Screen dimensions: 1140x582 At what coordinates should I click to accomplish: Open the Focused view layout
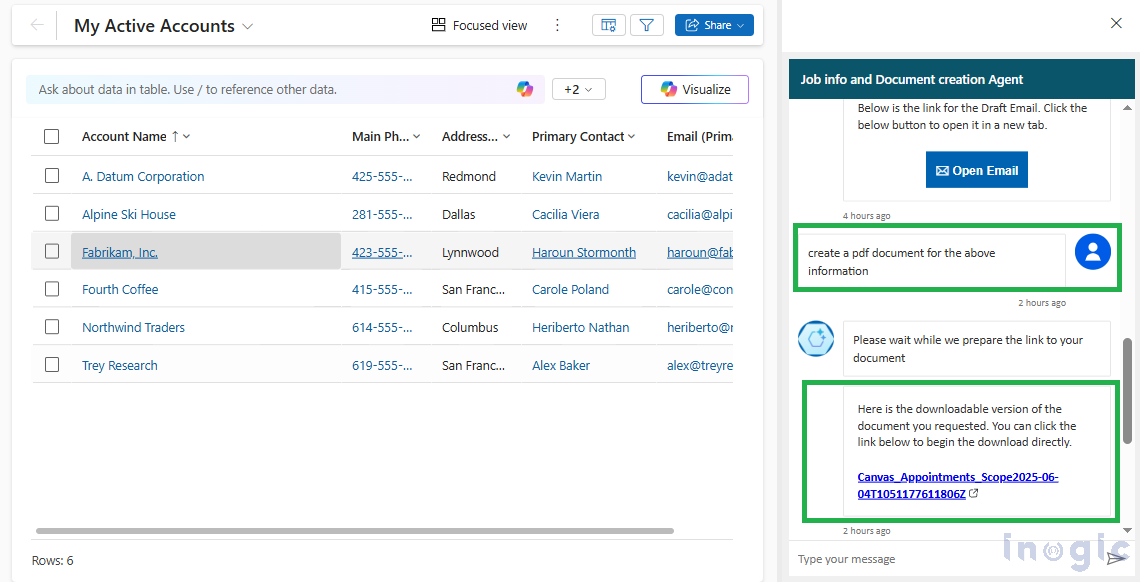click(479, 25)
